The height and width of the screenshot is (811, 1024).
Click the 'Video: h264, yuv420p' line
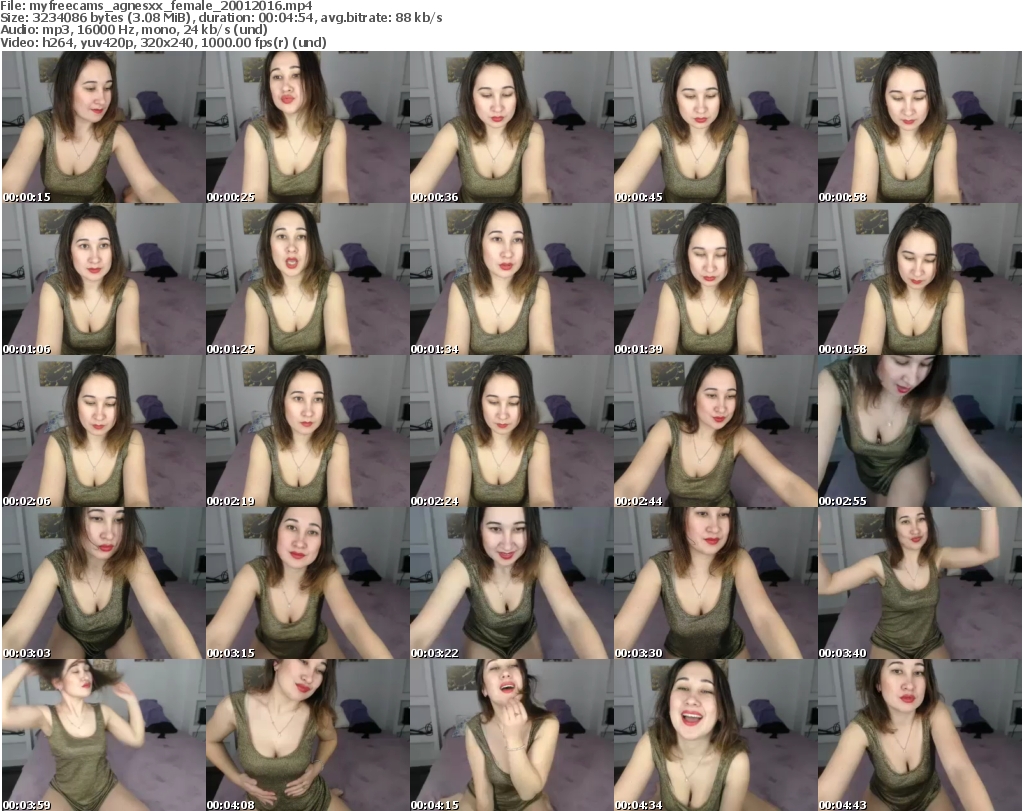pos(164,42)
